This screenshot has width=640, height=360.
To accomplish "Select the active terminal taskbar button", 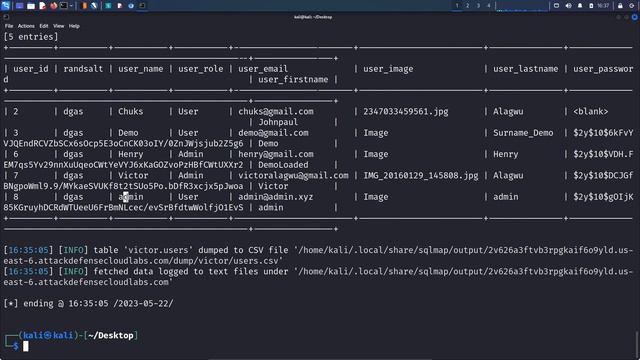I will click(x=142, y=6).
